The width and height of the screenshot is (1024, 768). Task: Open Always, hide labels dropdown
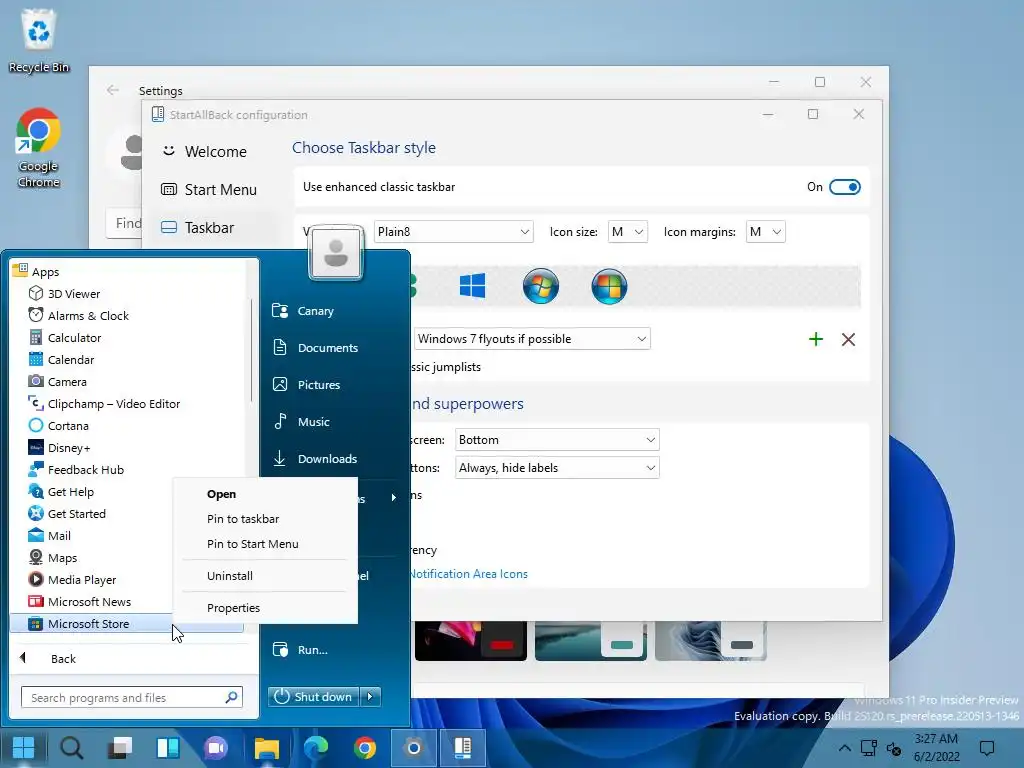click(x=557, y=468)
